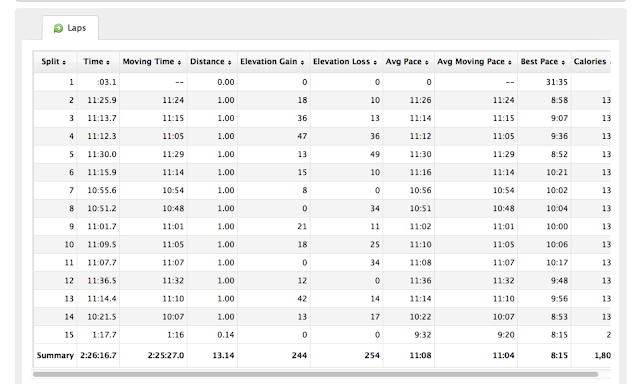Select split 2 time '11:25.9'
Viewport: 640px width, 384px height.
click(102, 100)
